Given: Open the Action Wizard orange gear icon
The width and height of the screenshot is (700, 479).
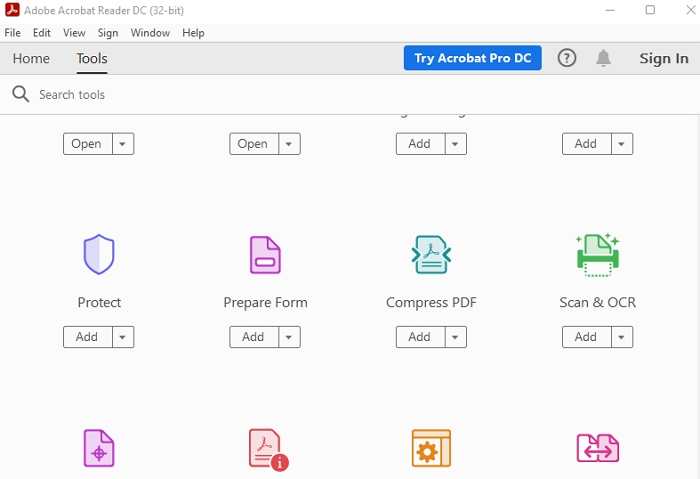Looking at the screenshot, I should tap(431, 448).
